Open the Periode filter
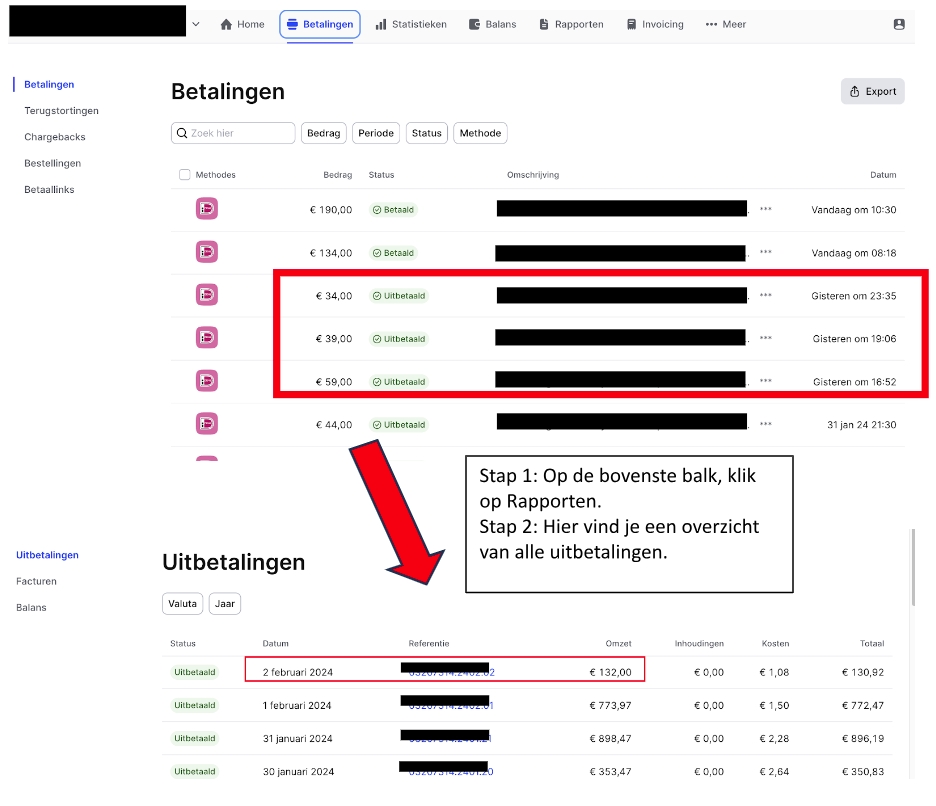 click(376, 133)
